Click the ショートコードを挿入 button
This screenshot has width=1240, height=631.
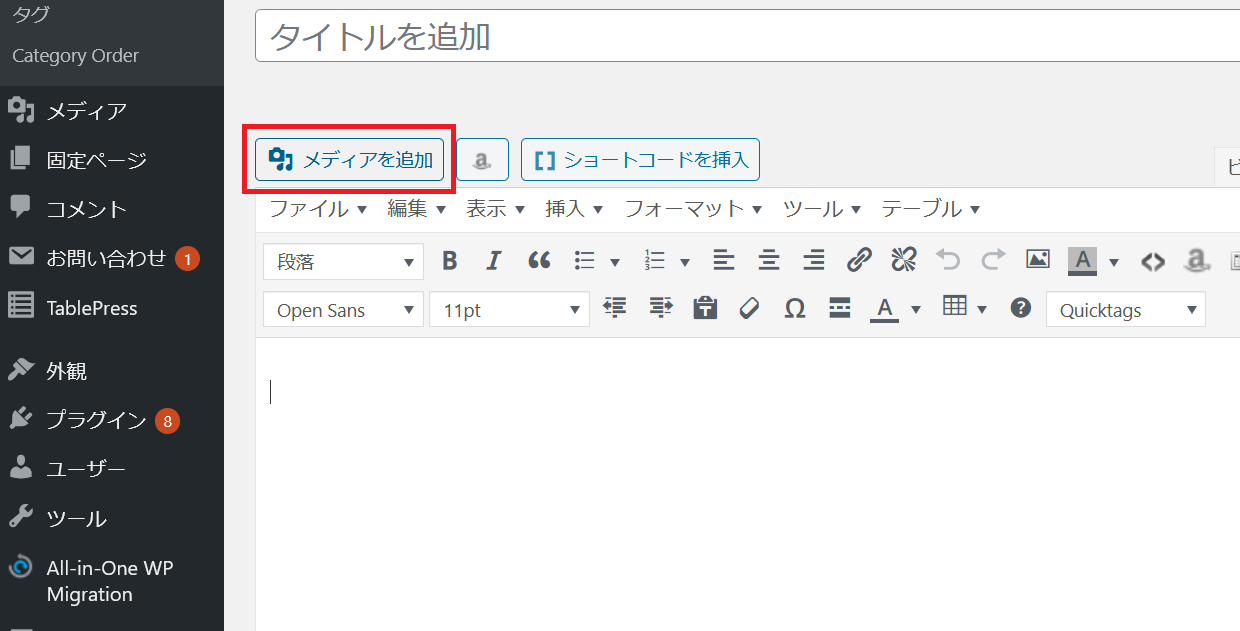tap(640, 160)
